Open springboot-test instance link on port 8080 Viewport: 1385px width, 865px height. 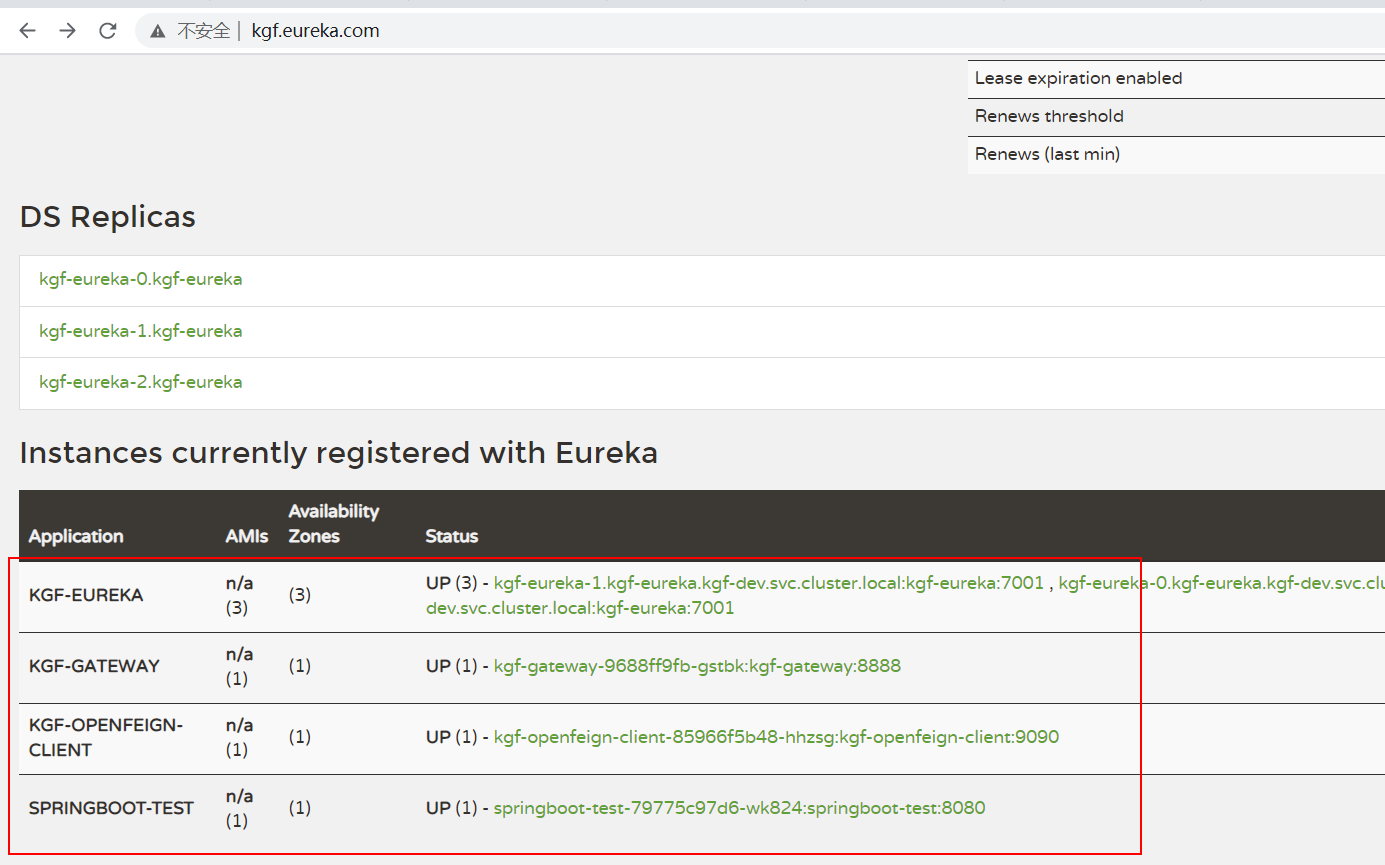coord(739,808)
